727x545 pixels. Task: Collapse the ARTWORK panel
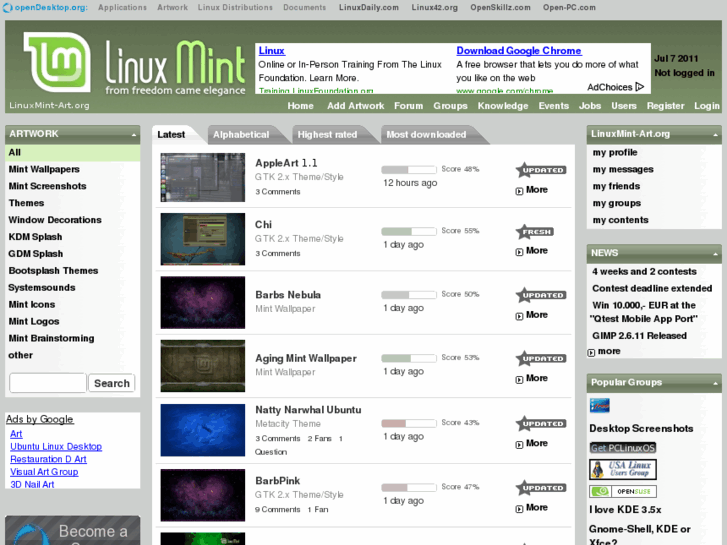(x=134, y=135)
